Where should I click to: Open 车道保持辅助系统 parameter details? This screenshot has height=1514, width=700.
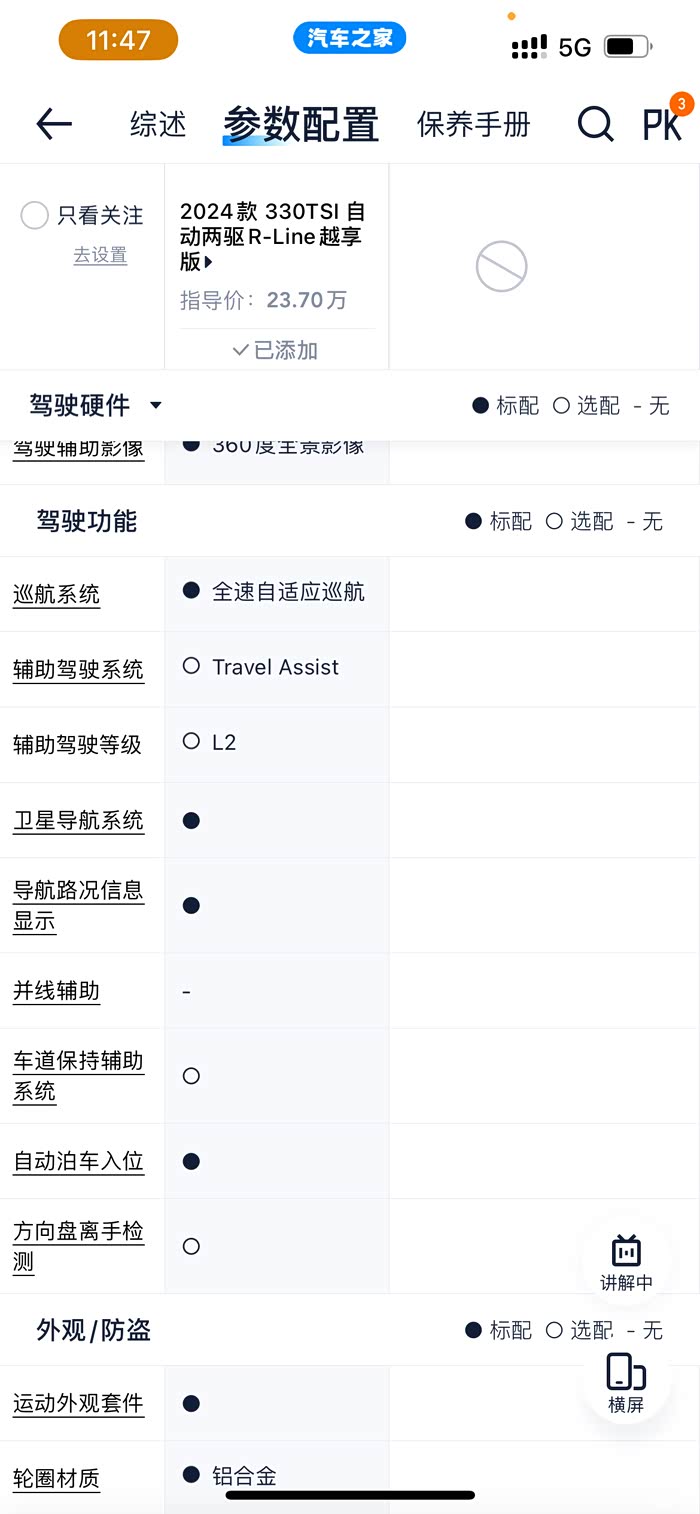pyautogui.click(x=78, y=1075)
